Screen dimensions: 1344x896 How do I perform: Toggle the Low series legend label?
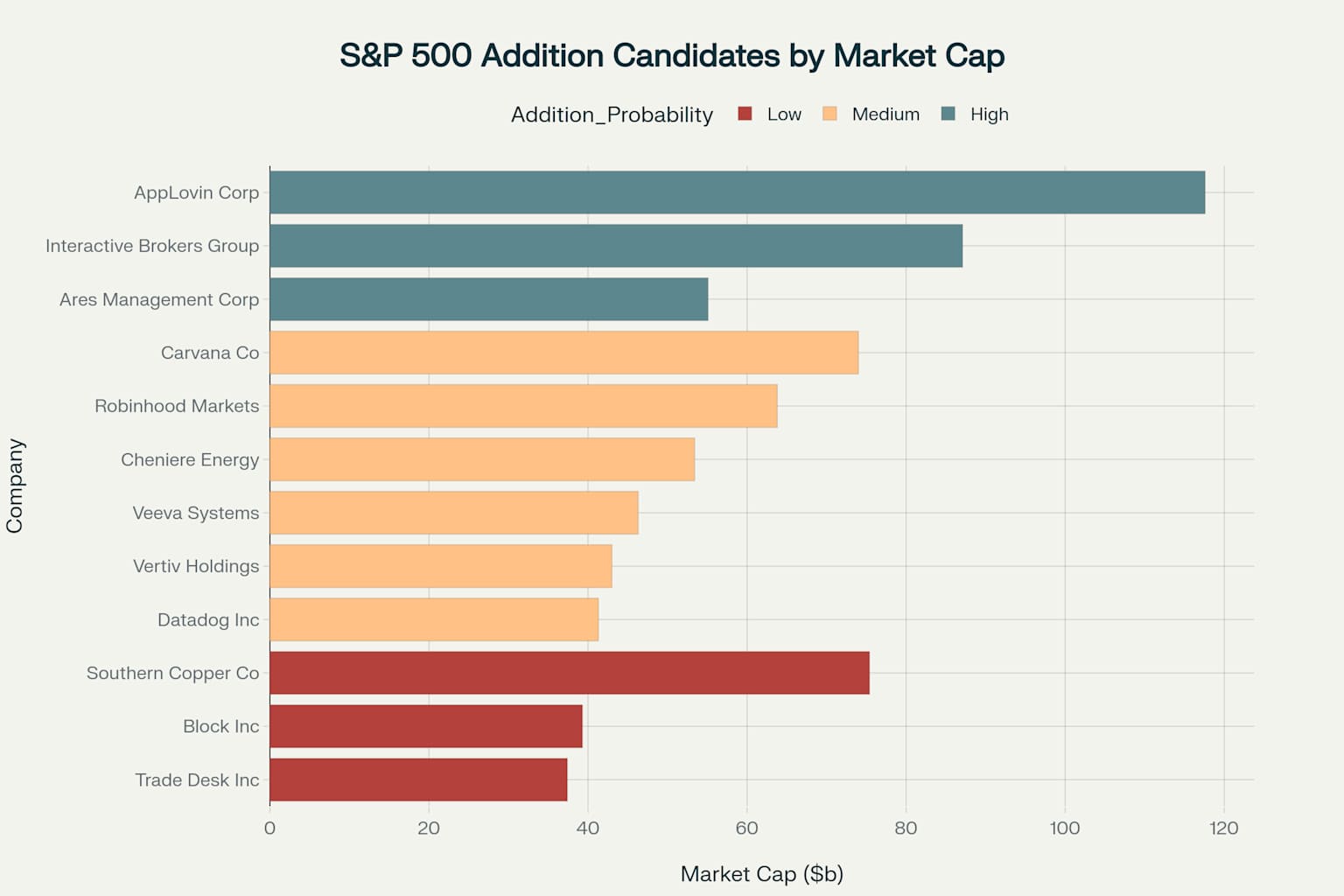pyautogui.click(x=784, y=115)
